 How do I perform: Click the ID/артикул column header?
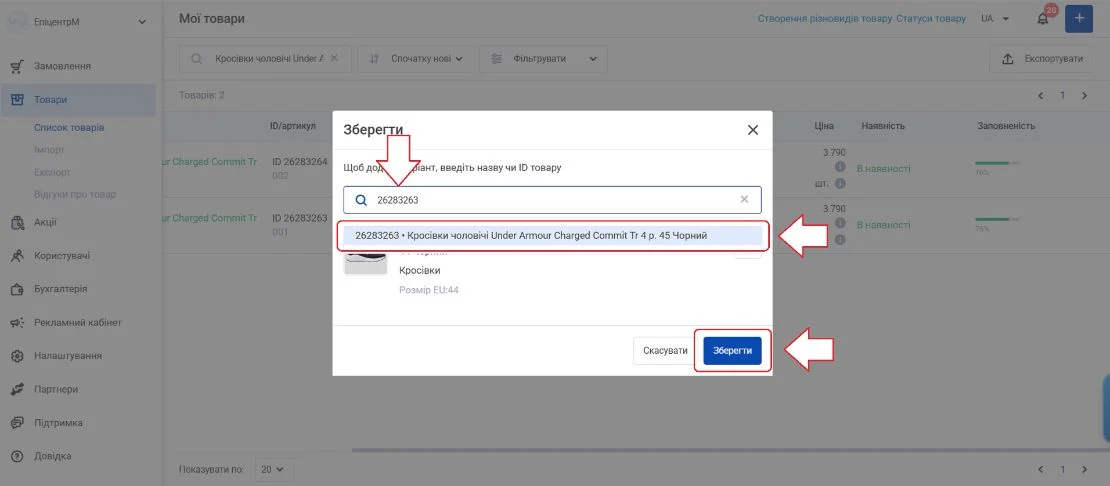pos(293,126)
